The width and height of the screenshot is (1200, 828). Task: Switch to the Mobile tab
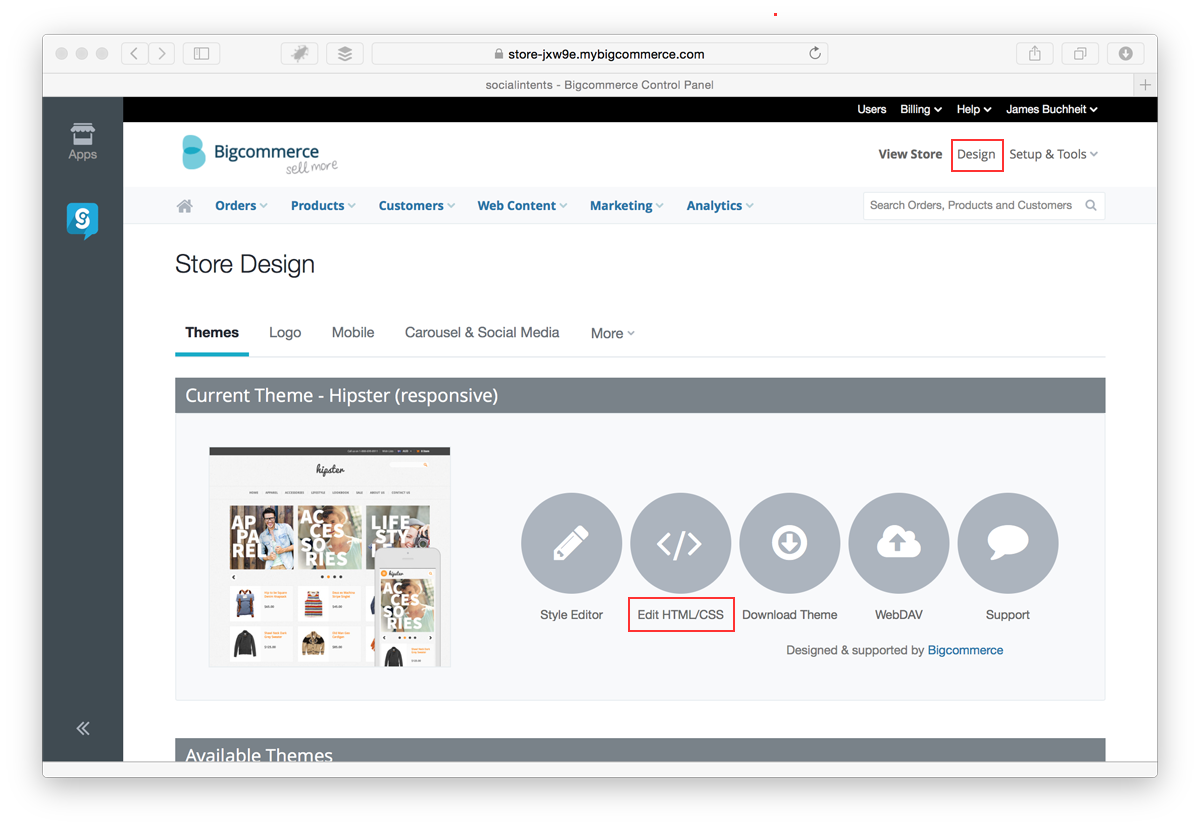pyautogui.click(x=353, y=332)
